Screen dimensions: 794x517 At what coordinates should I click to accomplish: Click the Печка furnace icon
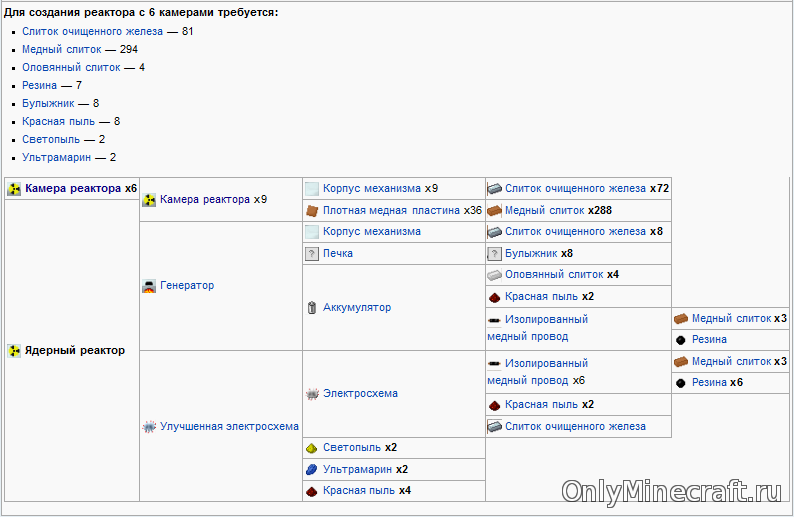pos(311,254)
